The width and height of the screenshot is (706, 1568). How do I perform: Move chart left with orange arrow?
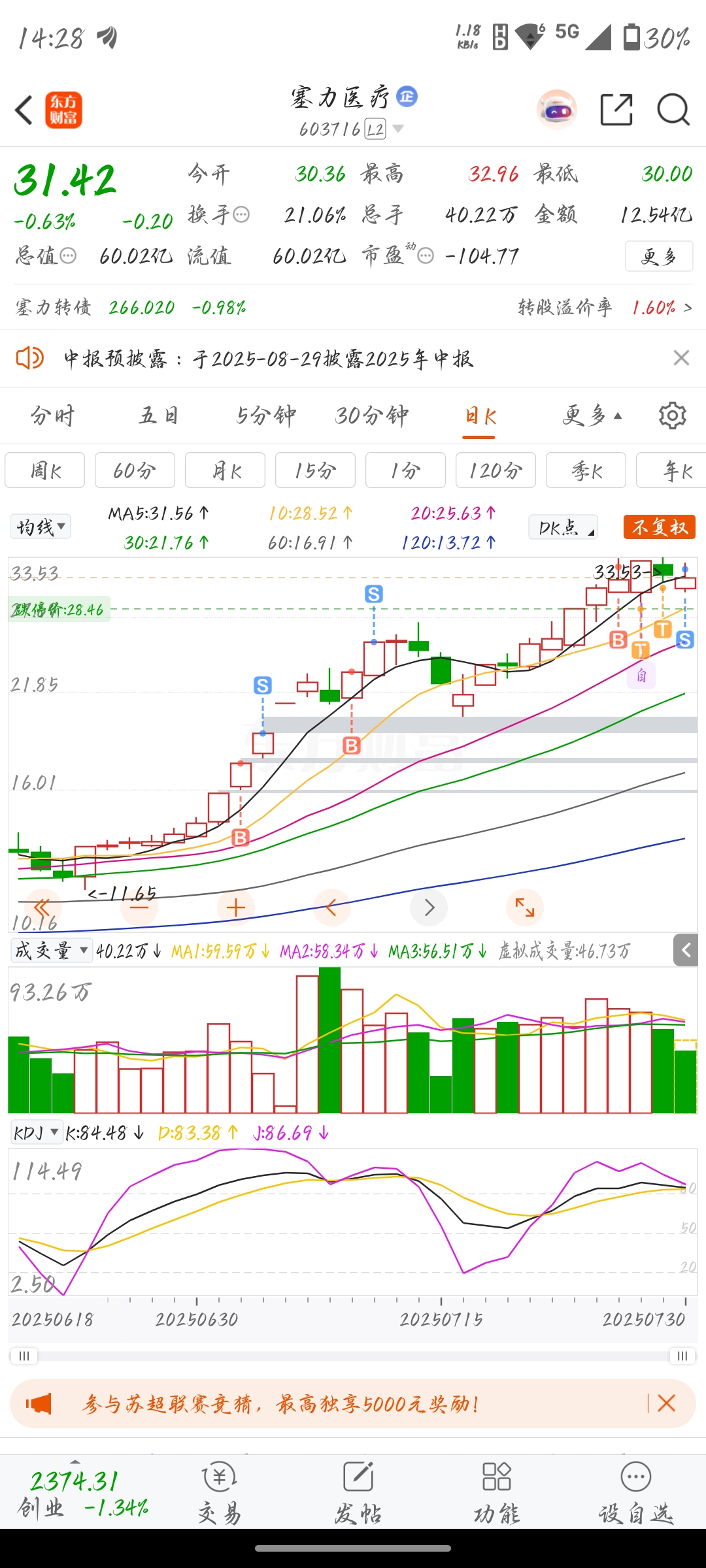pyautogui.click(x=332, y=907)
